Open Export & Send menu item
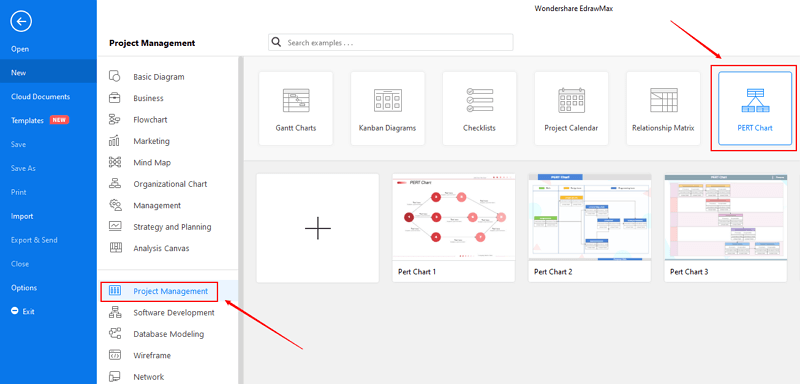This screenshot has height=384, width=800. click(34, 240)
